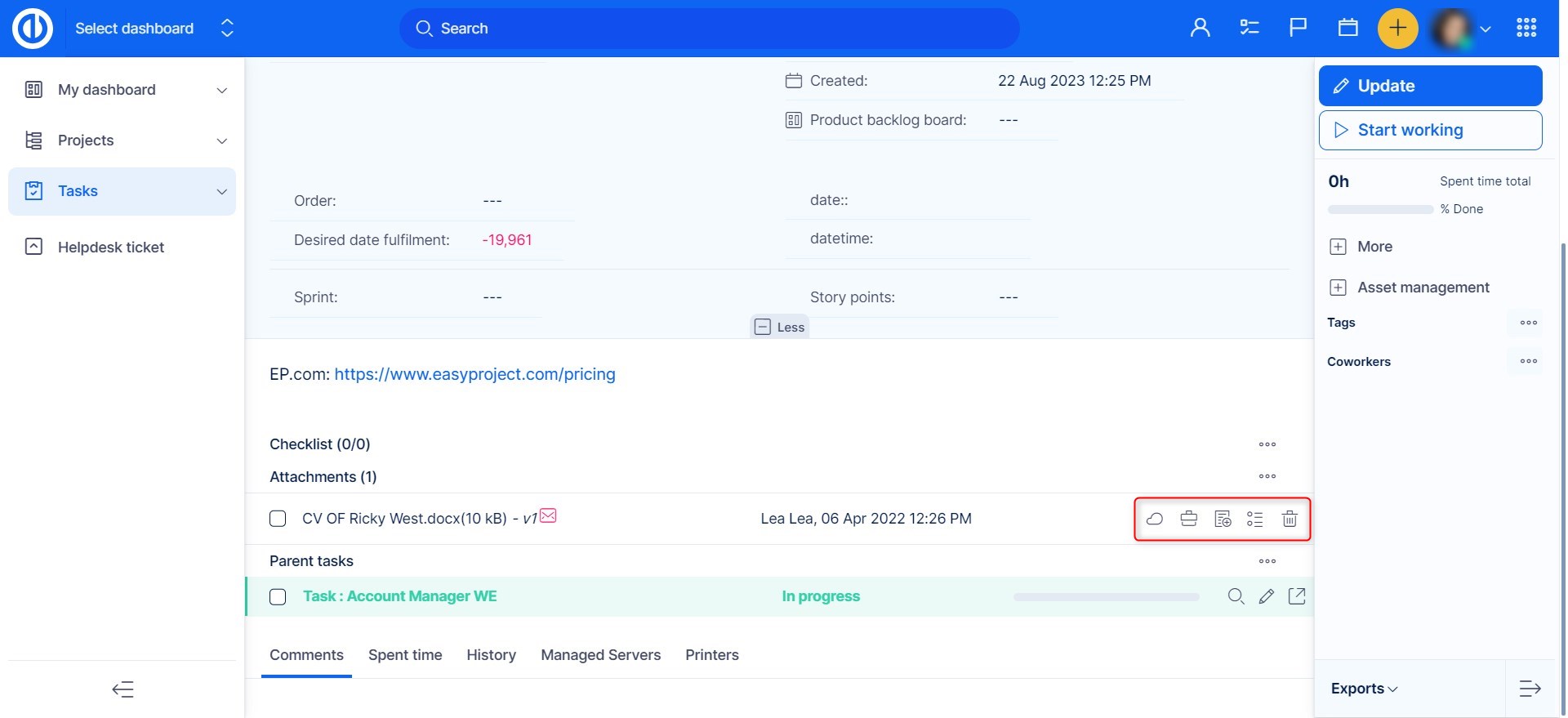
Task: Click the % Done progress bar
Action: pyautogui.click(x=1380, y=210)
